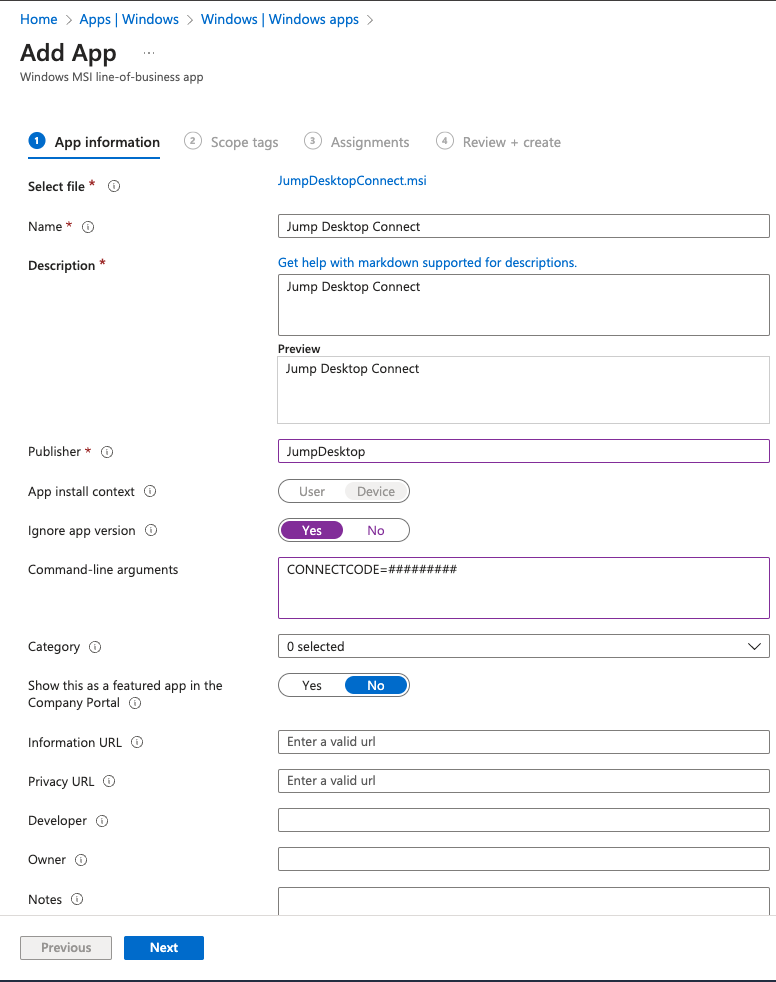Go to App information tab

94,142
